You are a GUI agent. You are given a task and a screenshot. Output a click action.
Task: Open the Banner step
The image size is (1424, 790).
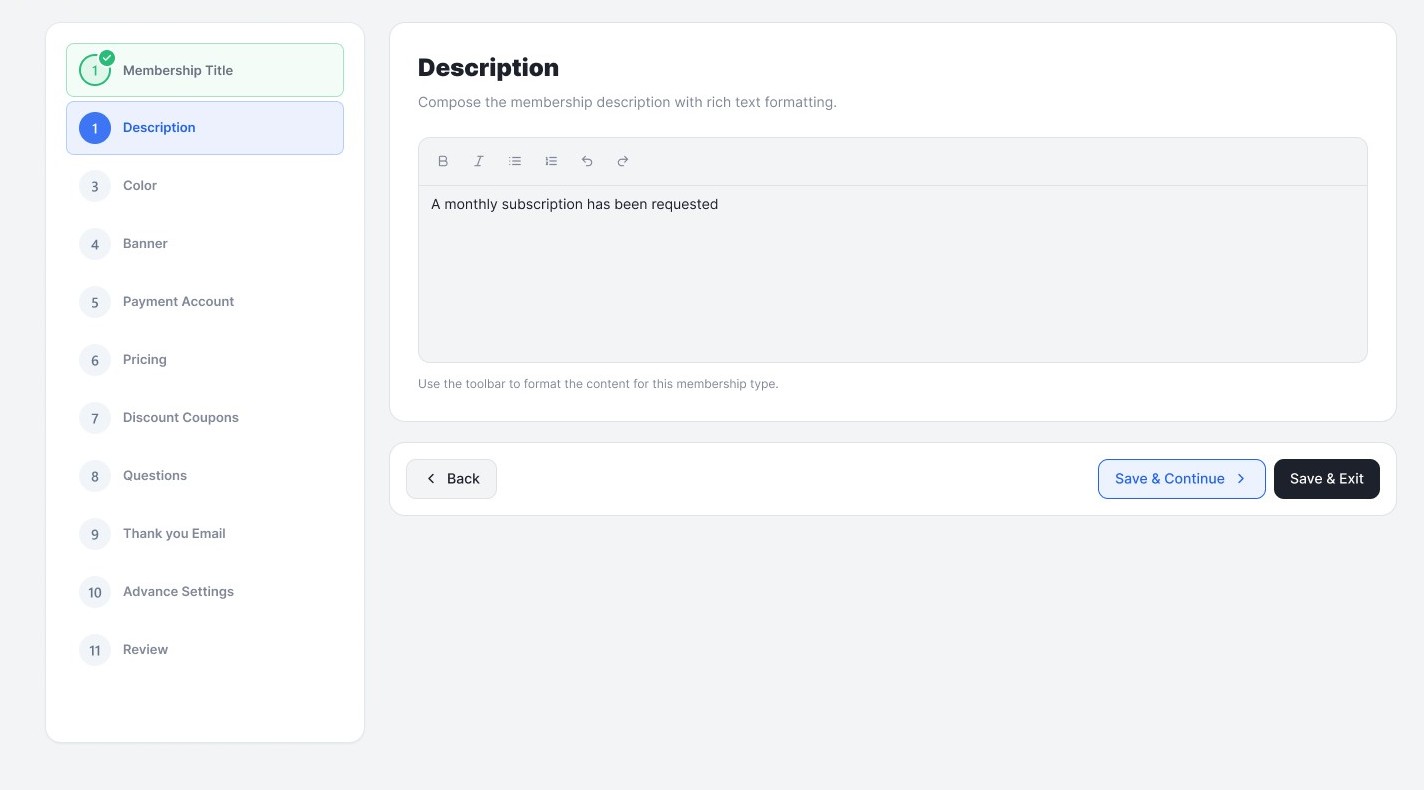coord(205,244)
